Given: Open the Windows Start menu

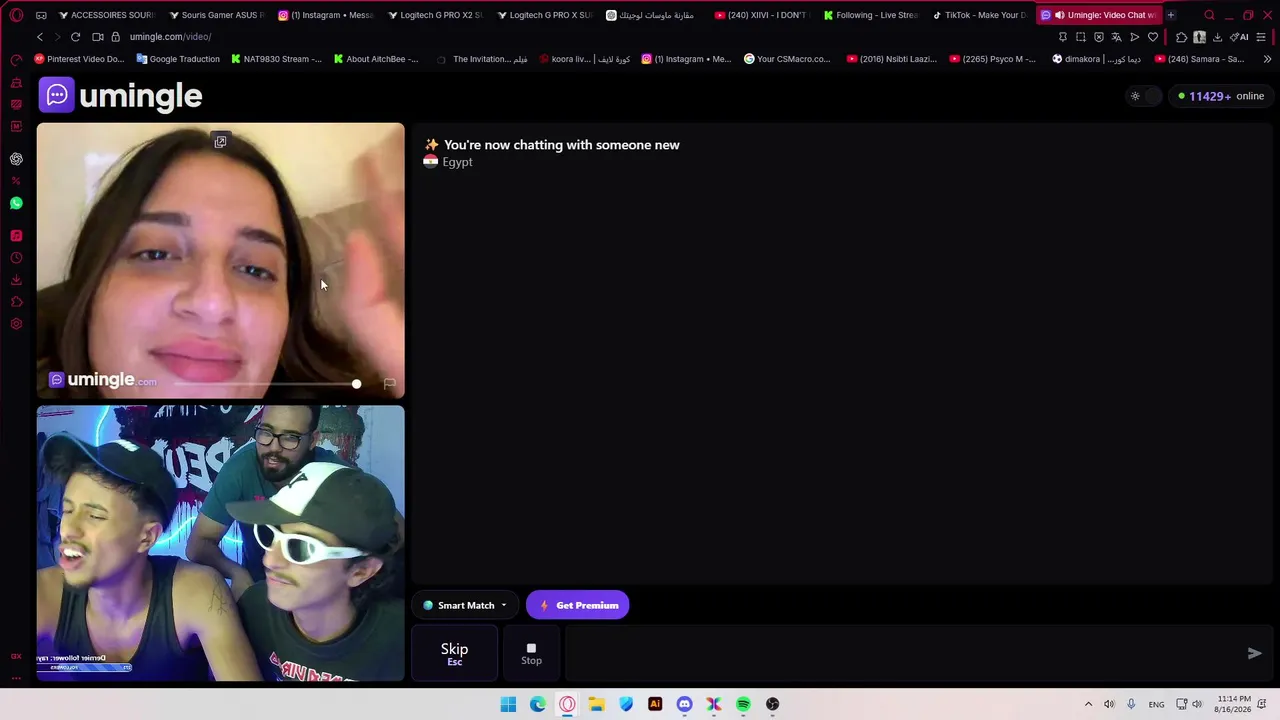Looking at the screenshot, I should [508, 704].
